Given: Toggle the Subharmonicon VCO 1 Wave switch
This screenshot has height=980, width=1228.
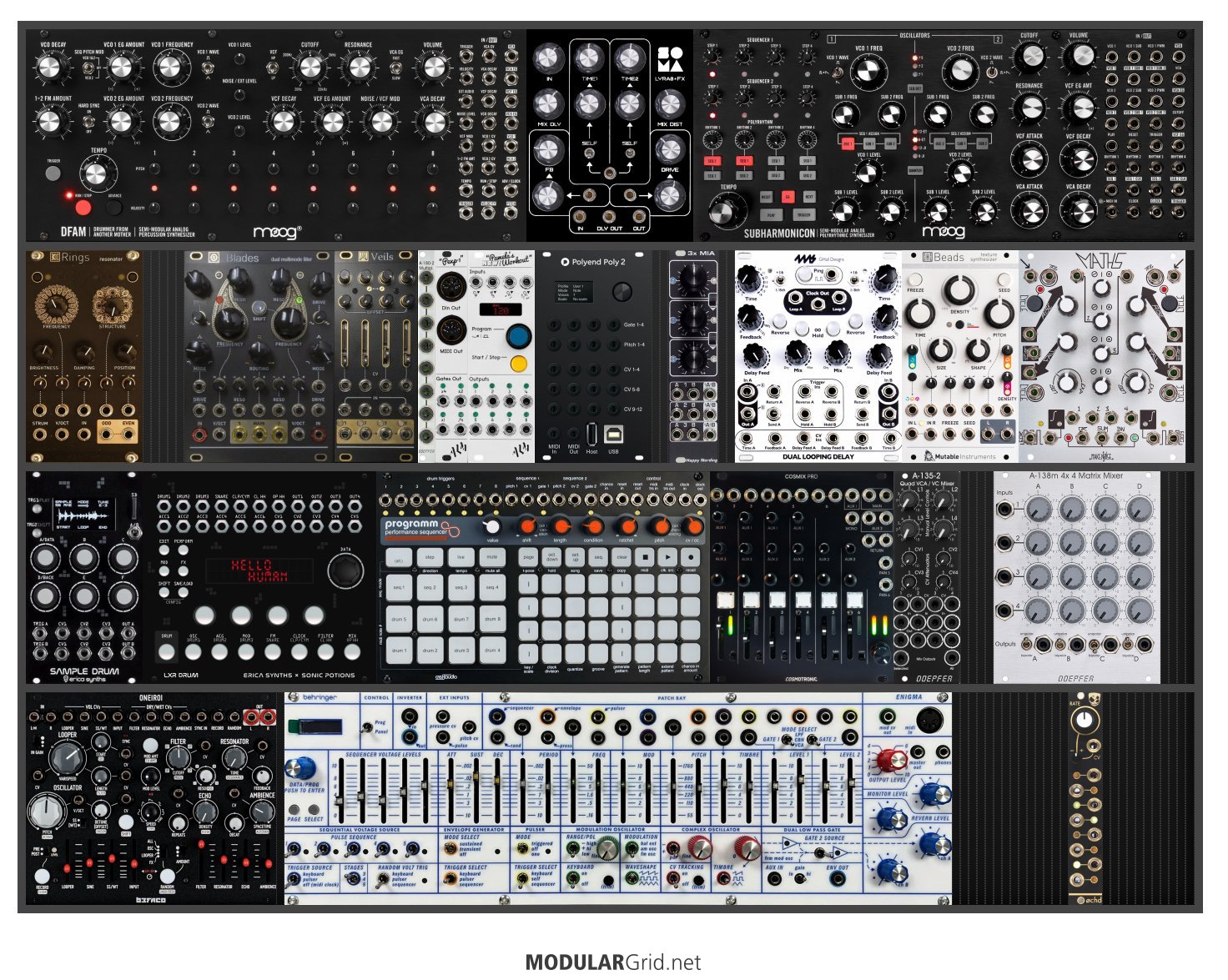Looking at the screenshot, I should (x=836, y=72).
